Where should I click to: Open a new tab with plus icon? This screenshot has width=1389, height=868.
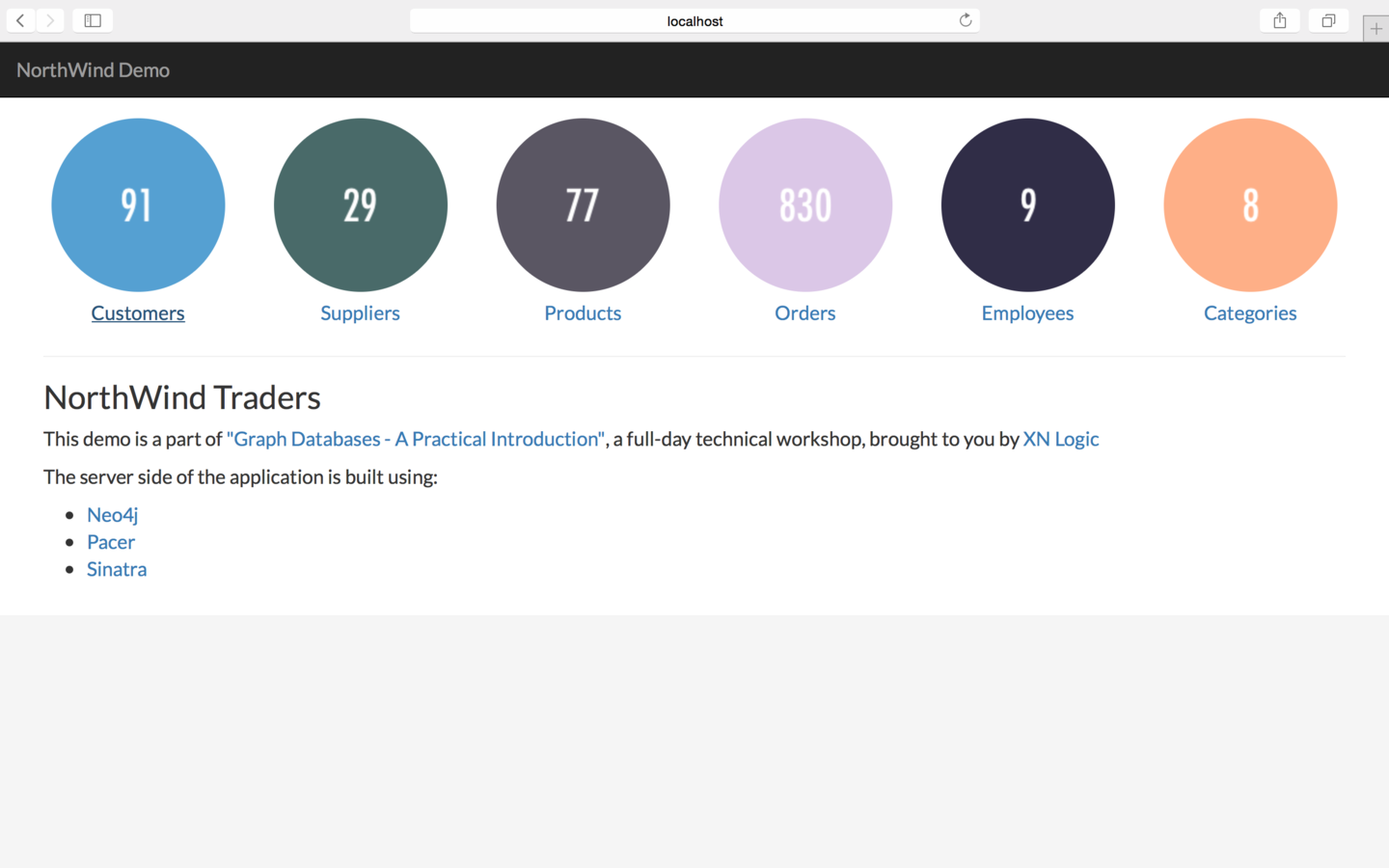tap(1376, 28)
